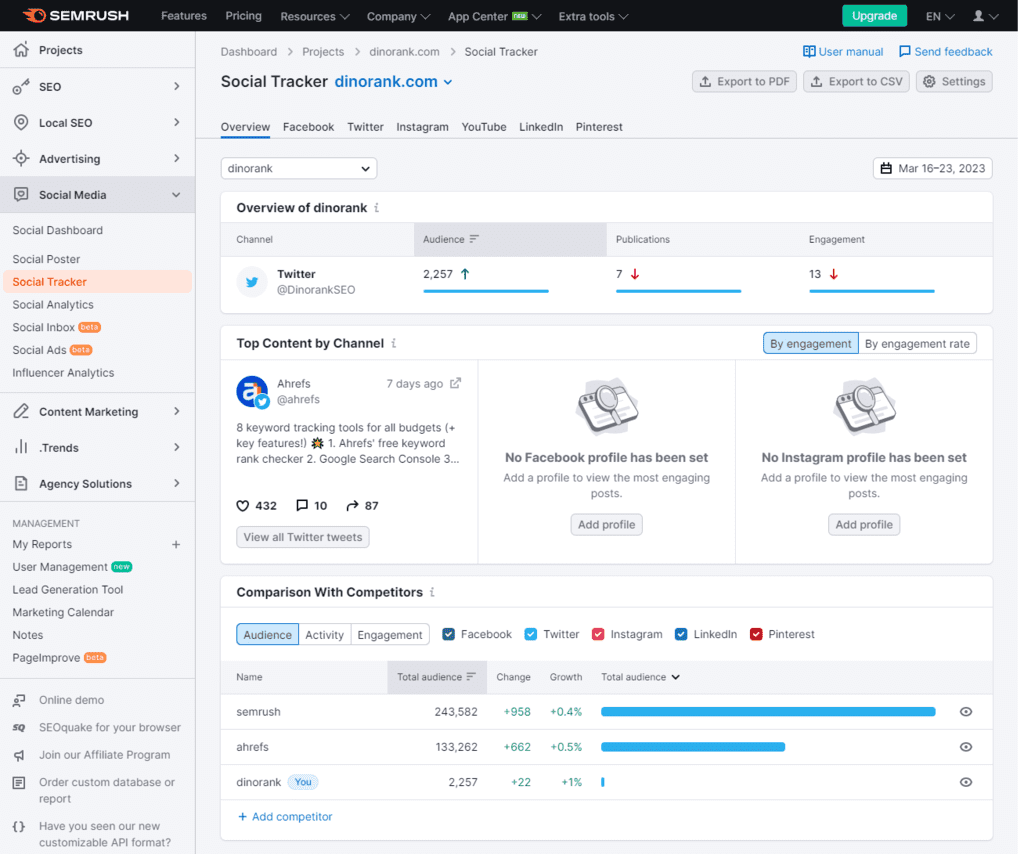The image size is (1024, 854).
Task: Click the SEO key icon
Action: (x=21, y=87)
